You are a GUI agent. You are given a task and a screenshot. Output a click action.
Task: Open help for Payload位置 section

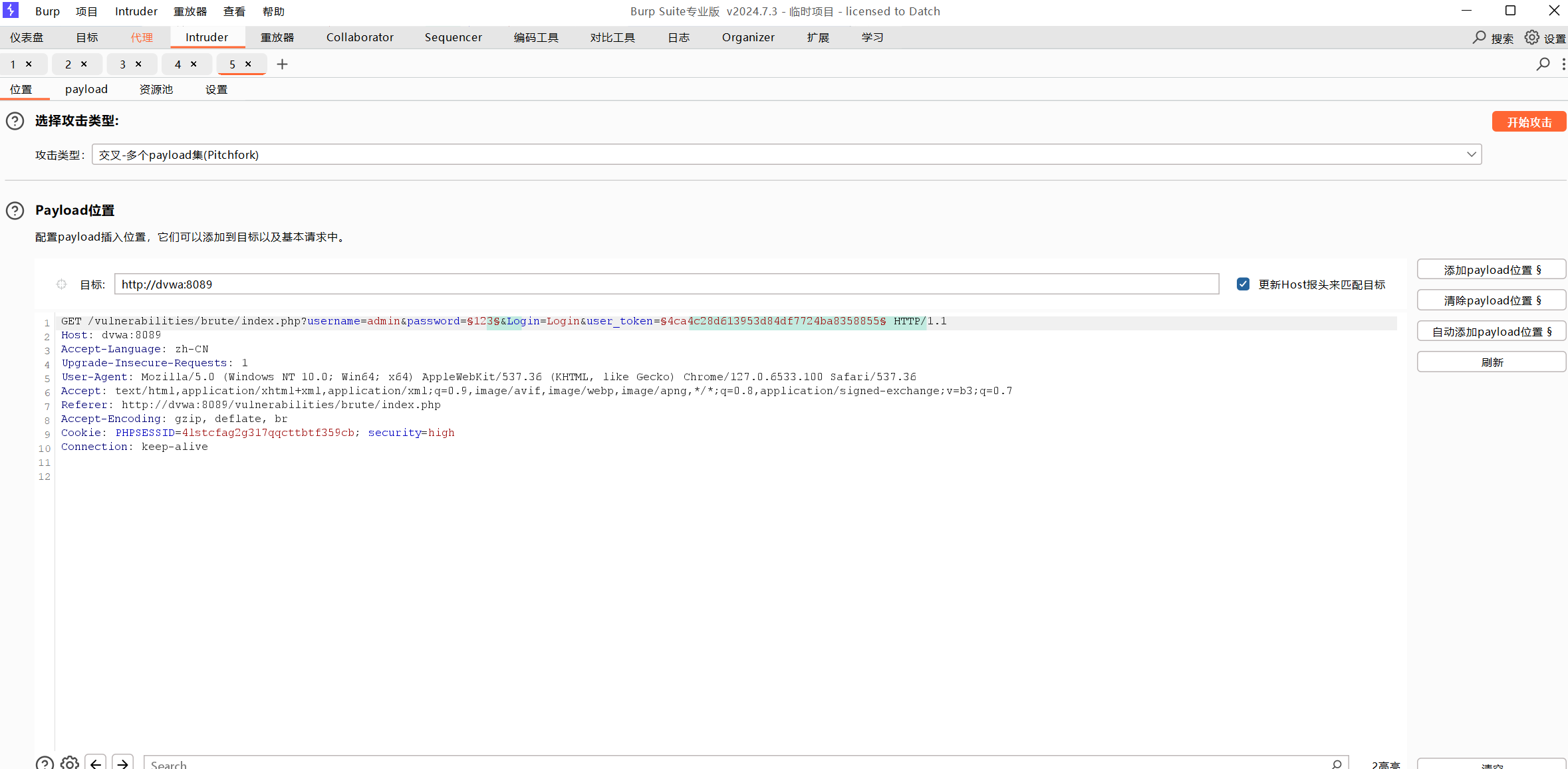click(15, 211)
